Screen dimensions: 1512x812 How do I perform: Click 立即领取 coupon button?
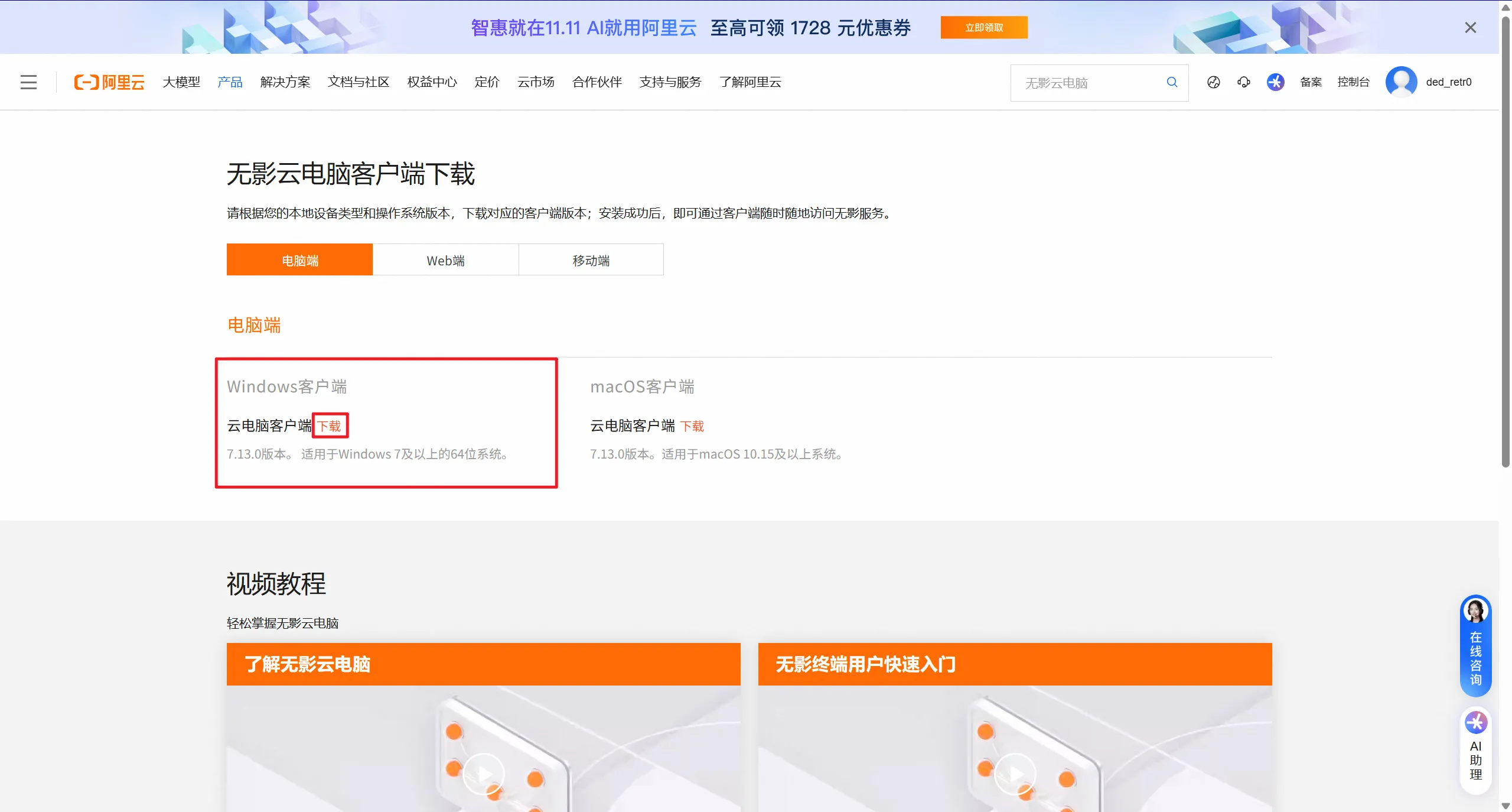(x=983, y=28)
